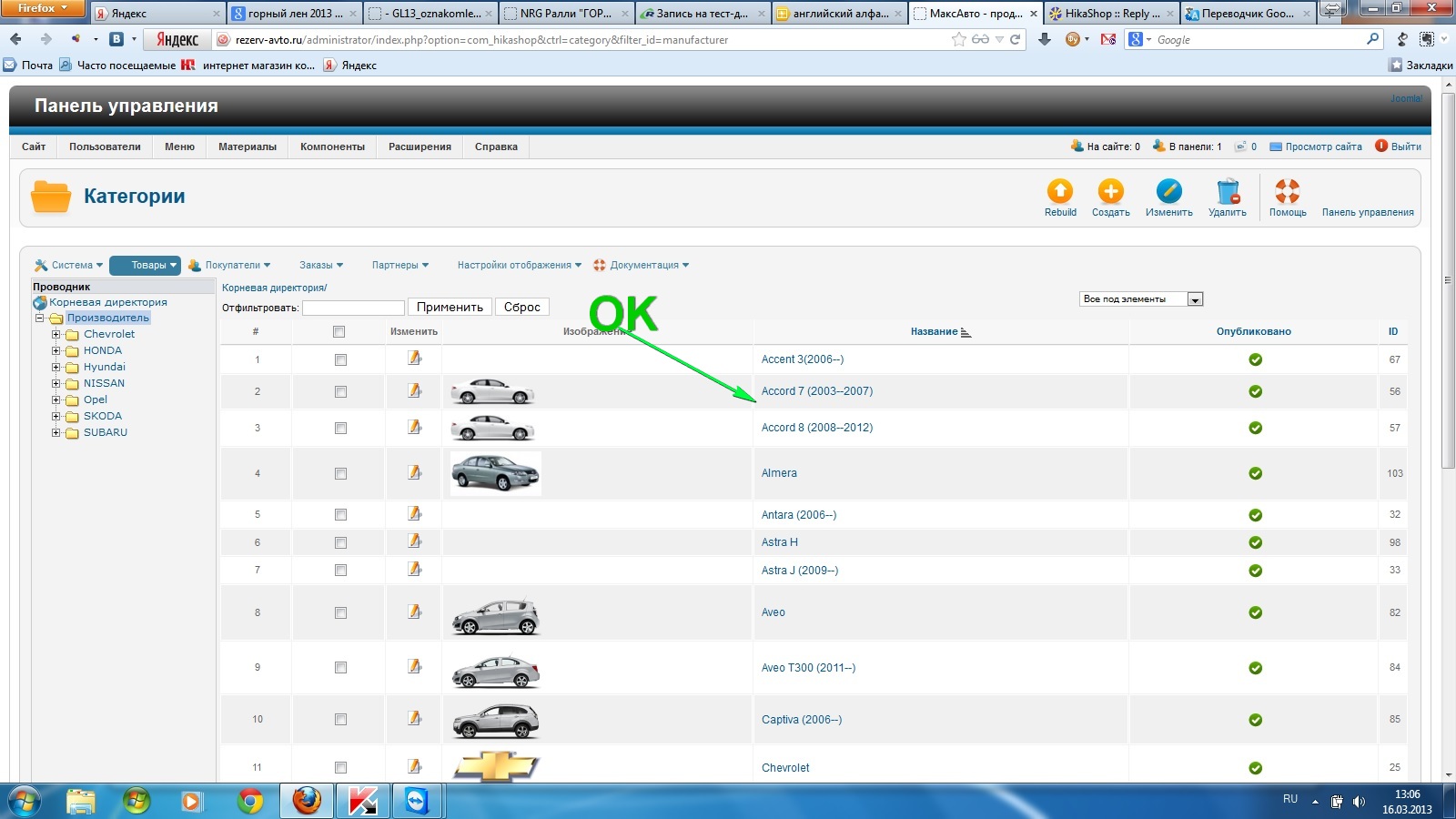
Task: Click edit icon for Accord 7 row
Action: click(414, 390)
